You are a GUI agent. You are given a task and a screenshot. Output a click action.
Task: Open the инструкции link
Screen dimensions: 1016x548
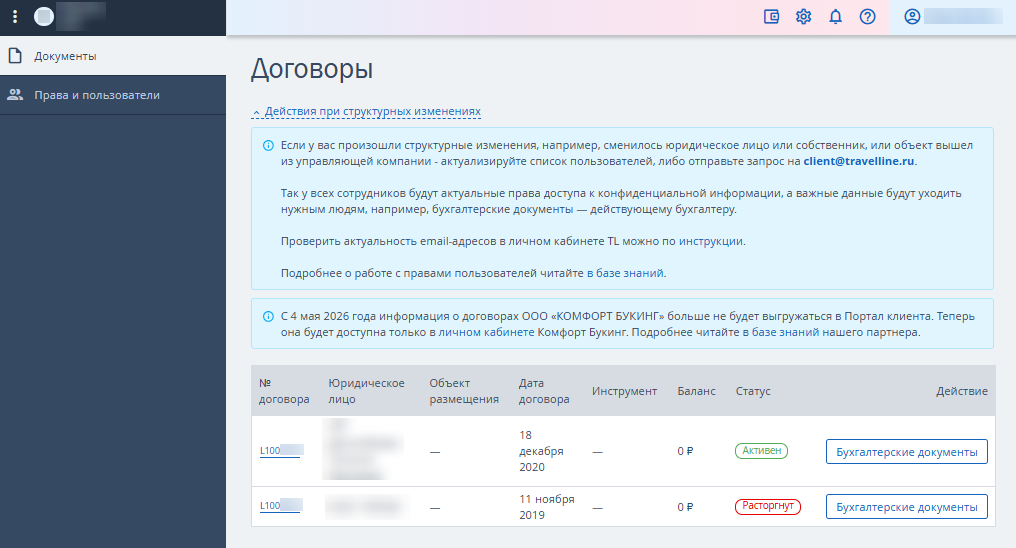click(x=711, y=241)
